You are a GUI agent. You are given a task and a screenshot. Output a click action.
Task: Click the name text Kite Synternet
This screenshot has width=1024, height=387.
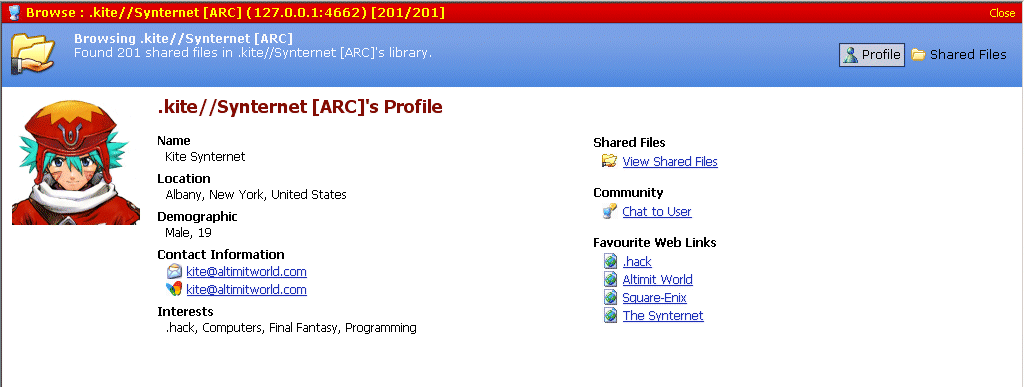(x=205, y=157)
